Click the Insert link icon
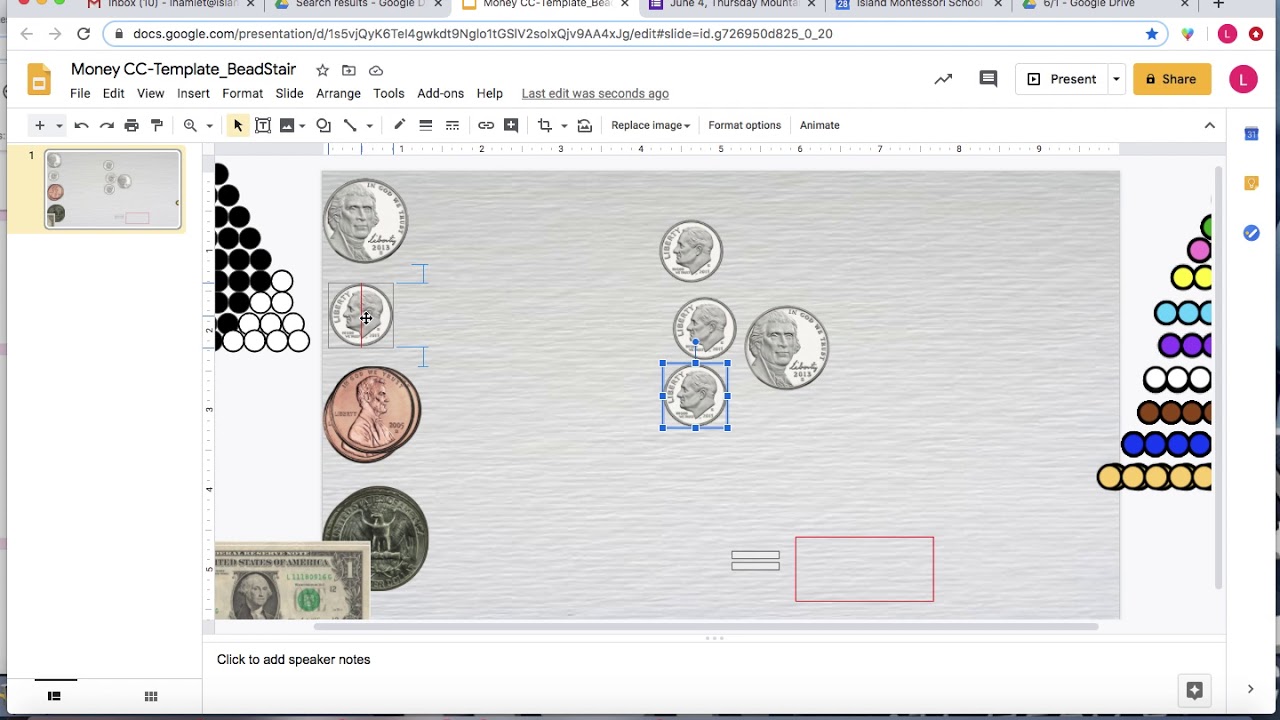This screenshot has width=1280, height=720. click(485, 125)
